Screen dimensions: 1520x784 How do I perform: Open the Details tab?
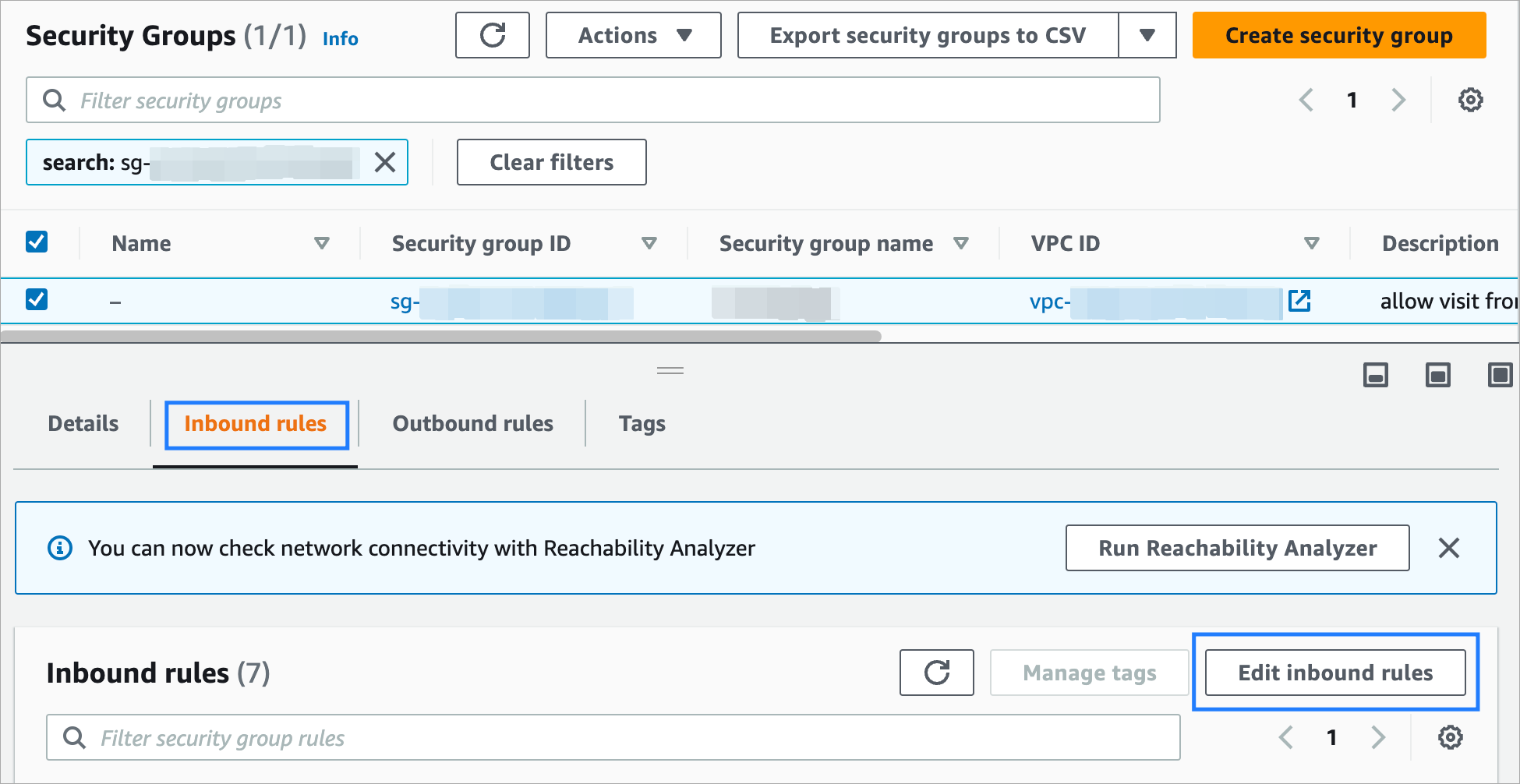(x=83, y=423)
